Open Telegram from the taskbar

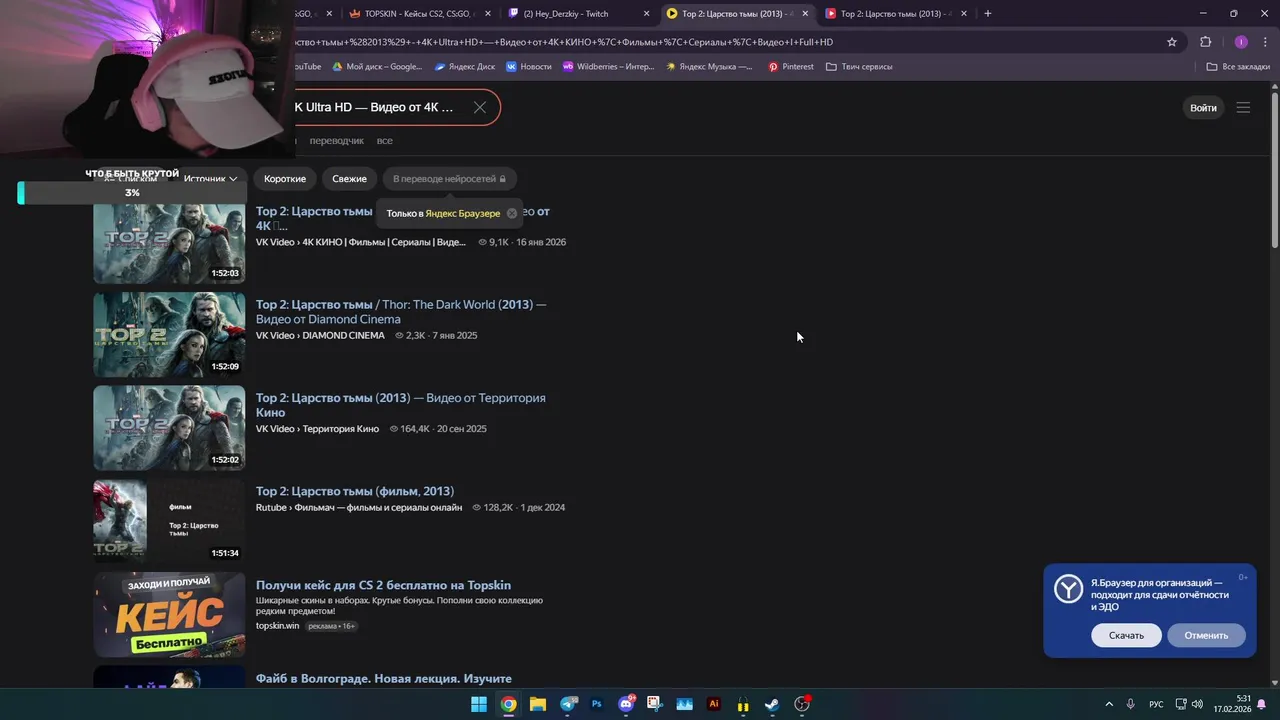point(567,704)
